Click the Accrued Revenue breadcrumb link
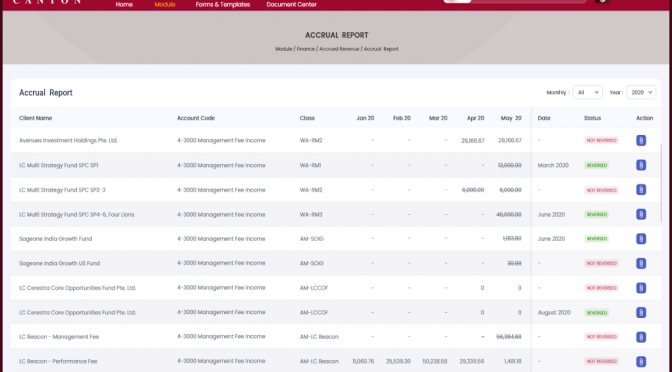This screenshot has height=372, width=672. tap(339, 49)
